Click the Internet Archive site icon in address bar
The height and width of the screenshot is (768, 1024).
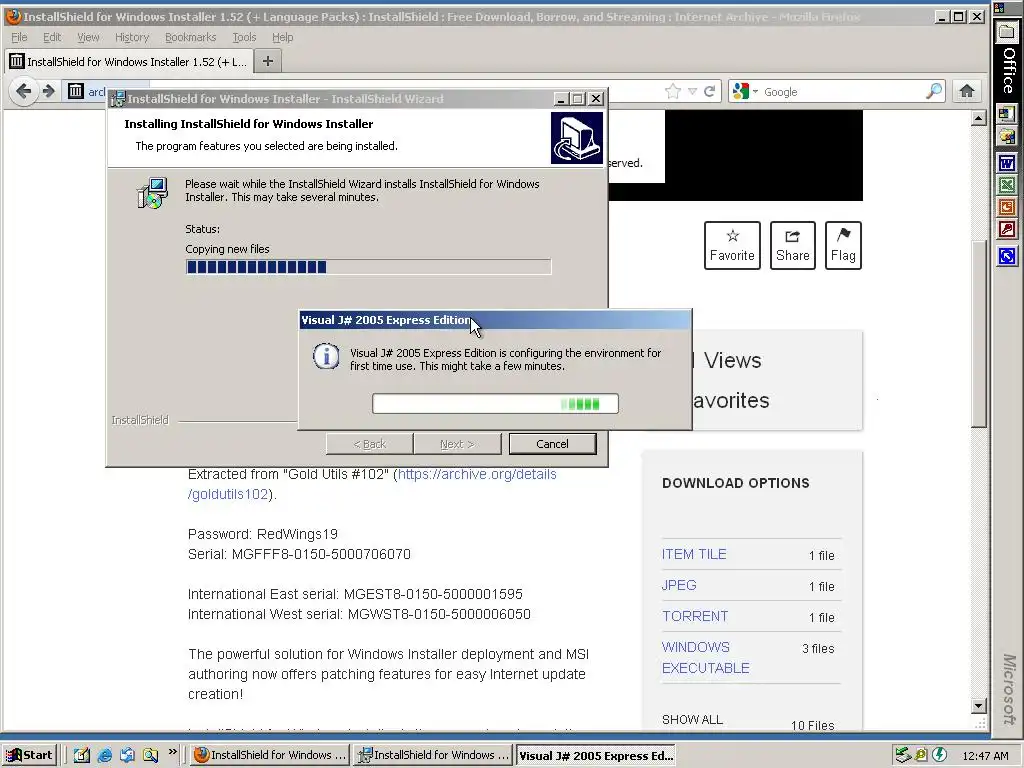click(76, 91)
